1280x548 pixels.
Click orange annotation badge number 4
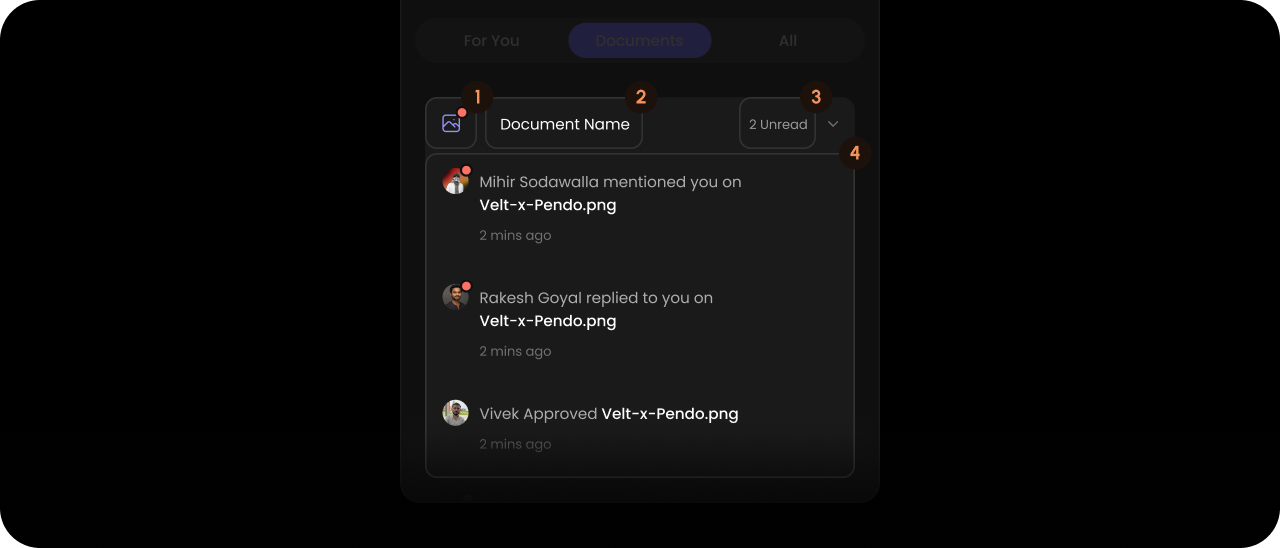(x=854, y=154)
